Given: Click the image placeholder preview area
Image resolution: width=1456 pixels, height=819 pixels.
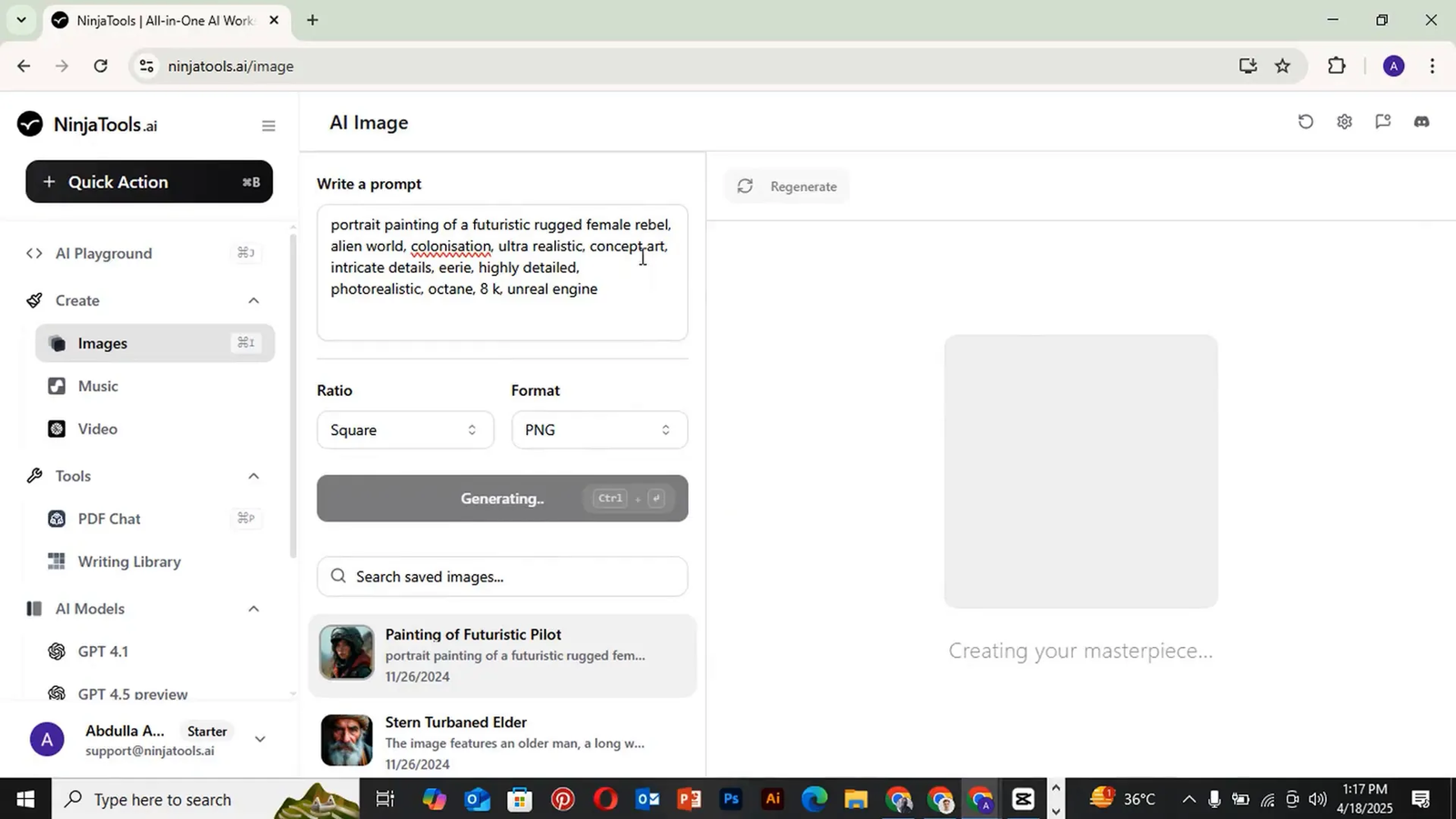Looking at the screenshot, I should coord(1081,471).
